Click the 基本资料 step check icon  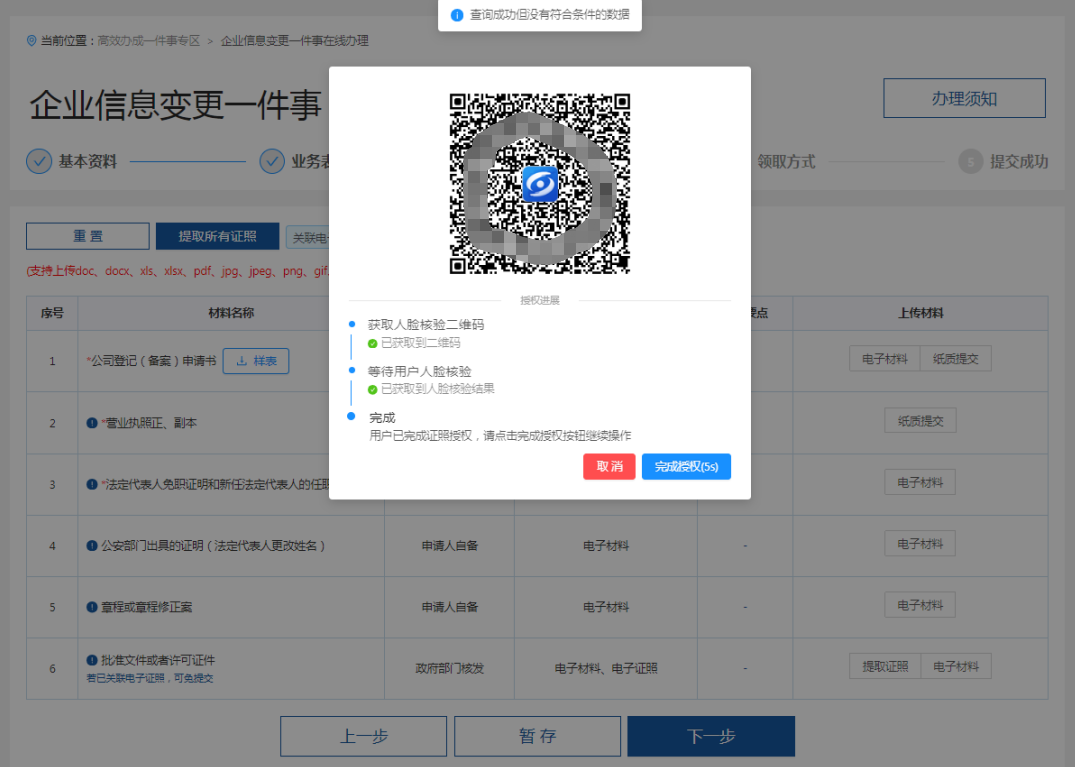(x=39, y=161)
